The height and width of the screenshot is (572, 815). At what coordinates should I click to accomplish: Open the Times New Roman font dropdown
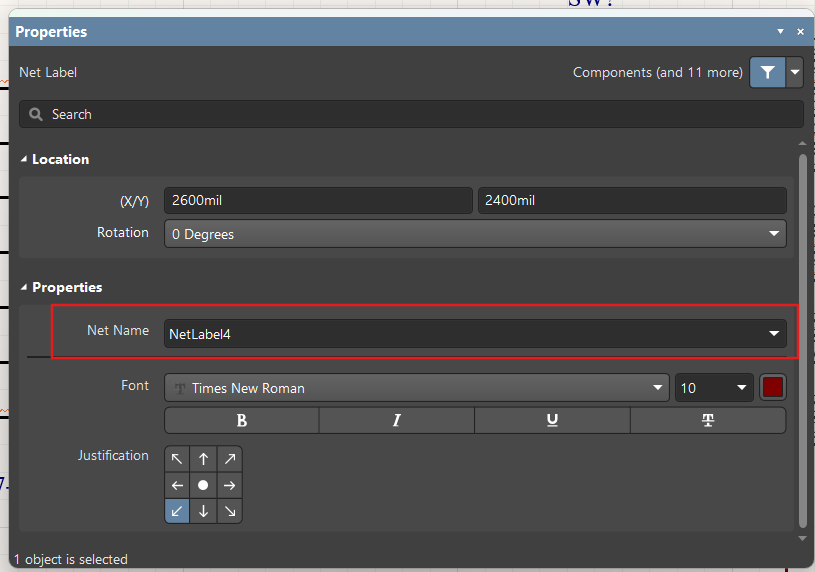pos(417,388)
